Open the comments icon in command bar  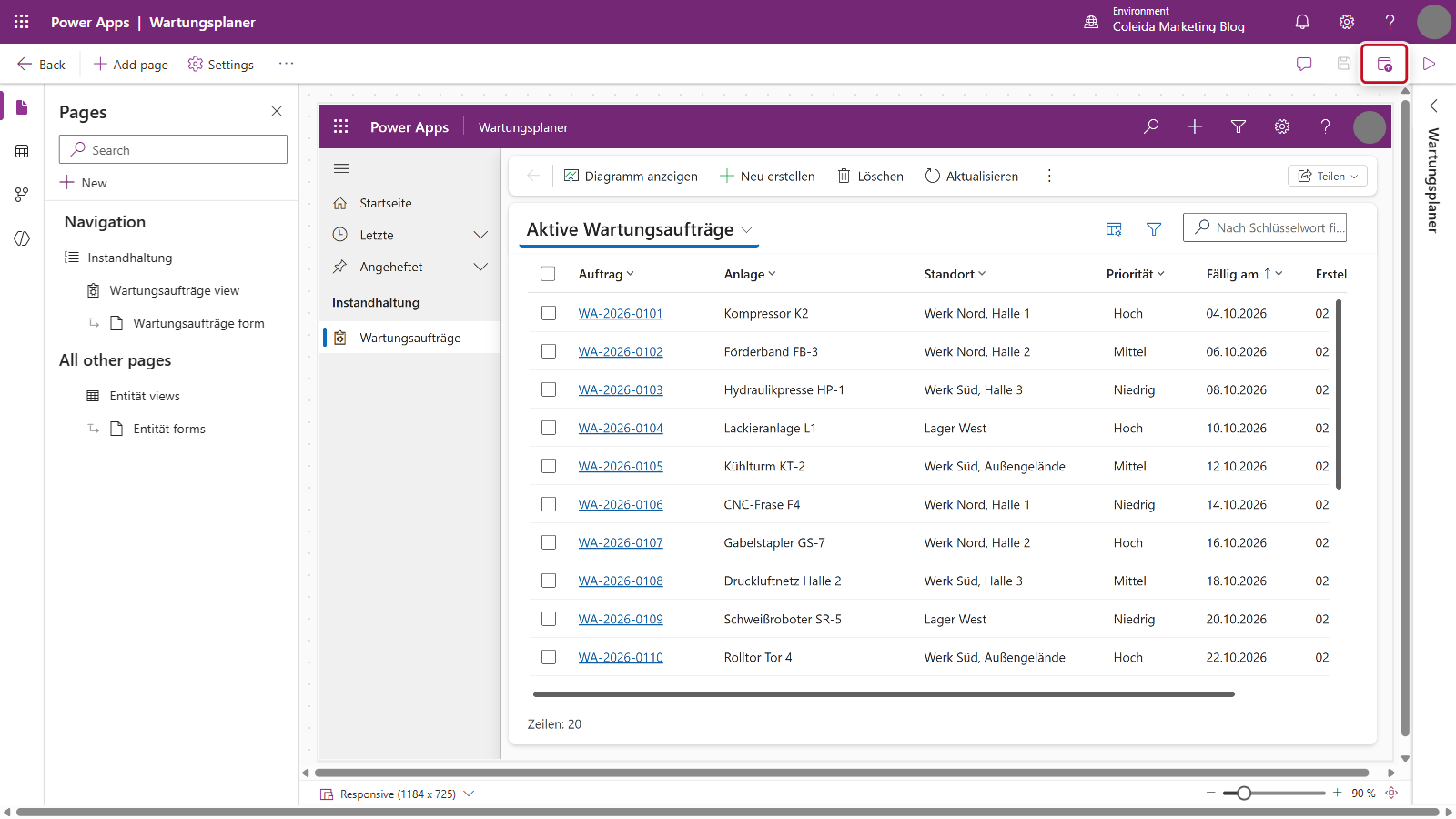coord(1304,64)
